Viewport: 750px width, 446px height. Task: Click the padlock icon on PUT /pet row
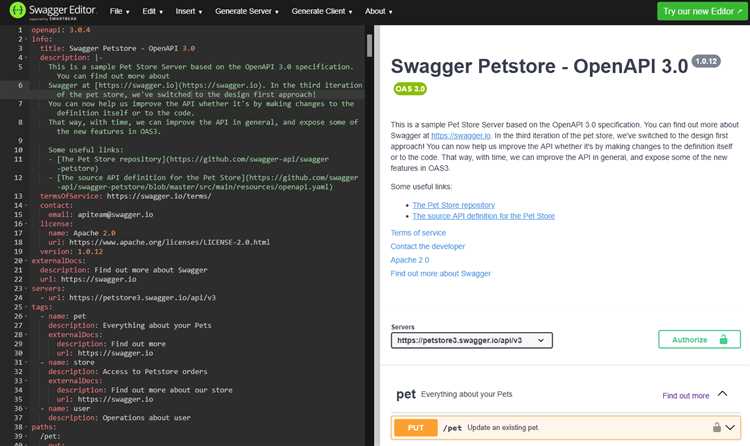point(717,427)
